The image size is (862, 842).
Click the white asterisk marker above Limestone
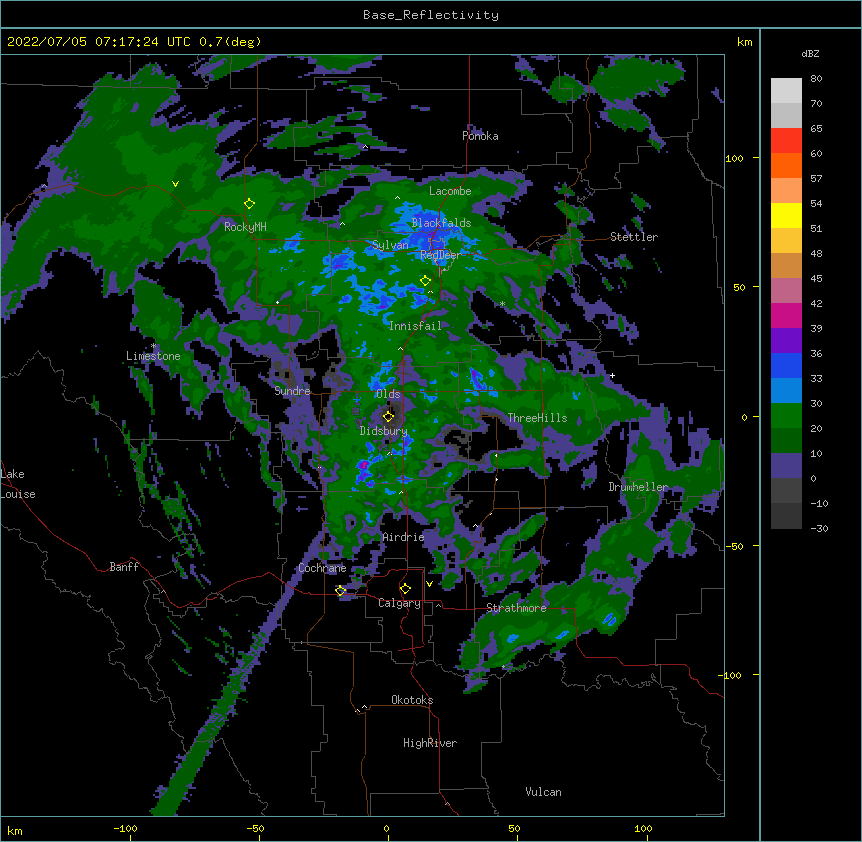153,346
